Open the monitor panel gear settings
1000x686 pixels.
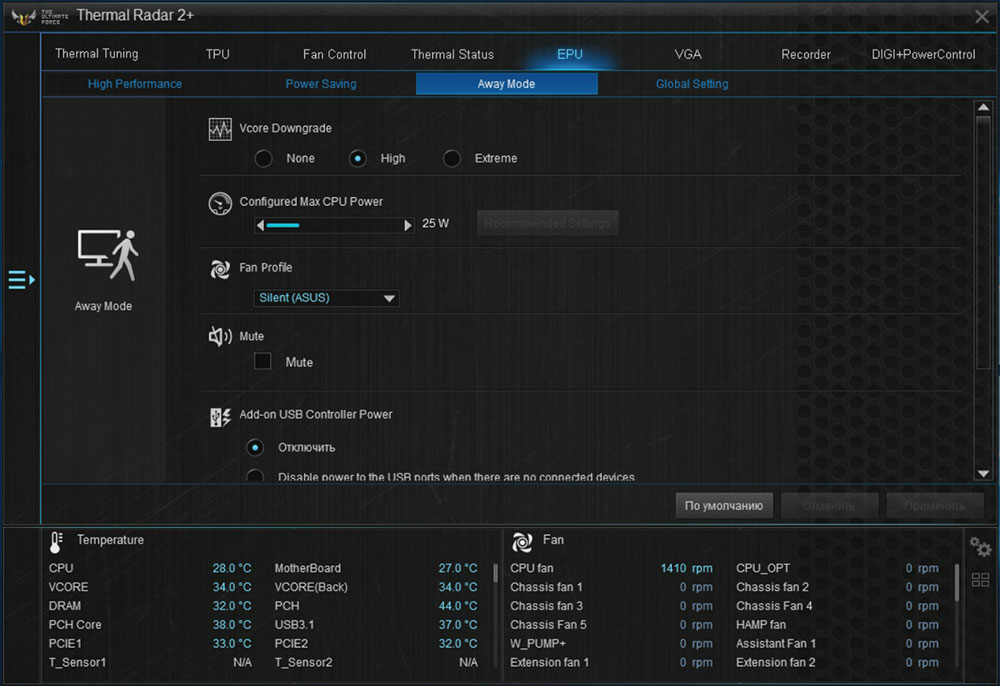click(980, 546)
